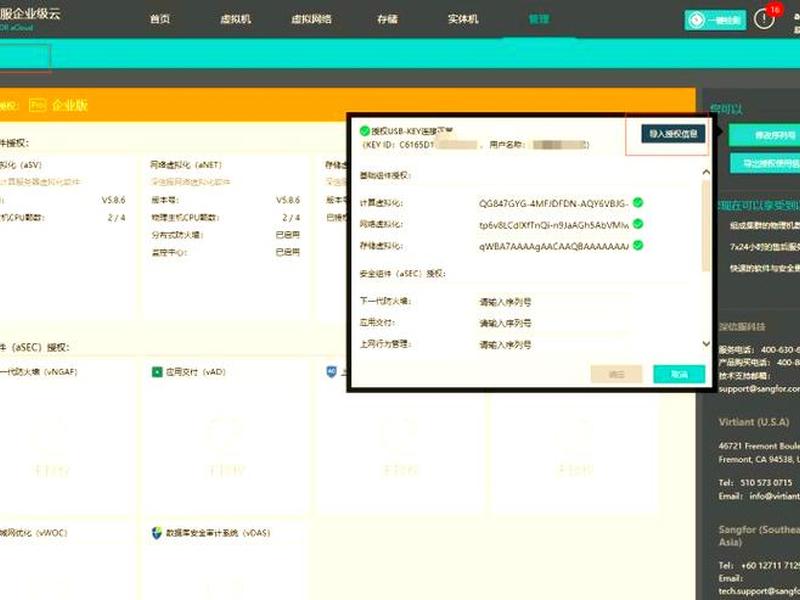Go to the 存储 storage tab

click(x=387, y=19)
